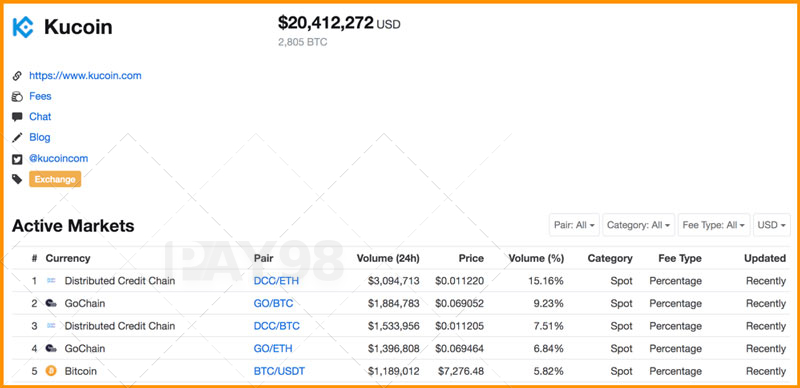Open the Blog link
The image size is (800, 388).
tap(40, 137)
